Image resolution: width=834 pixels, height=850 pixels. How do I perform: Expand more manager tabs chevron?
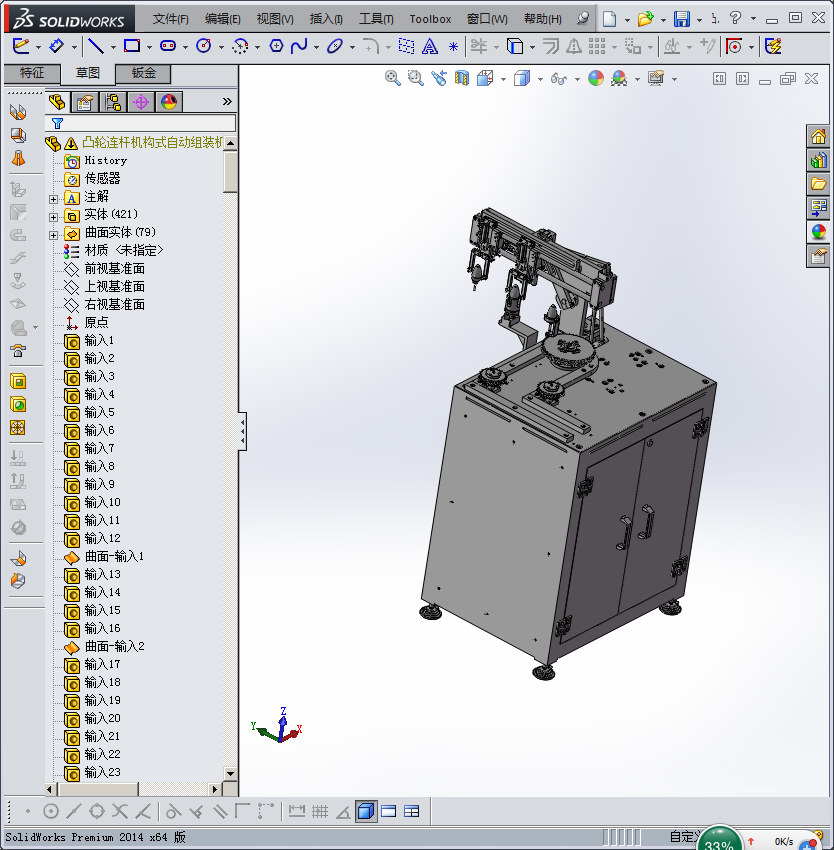coord(227,101)
